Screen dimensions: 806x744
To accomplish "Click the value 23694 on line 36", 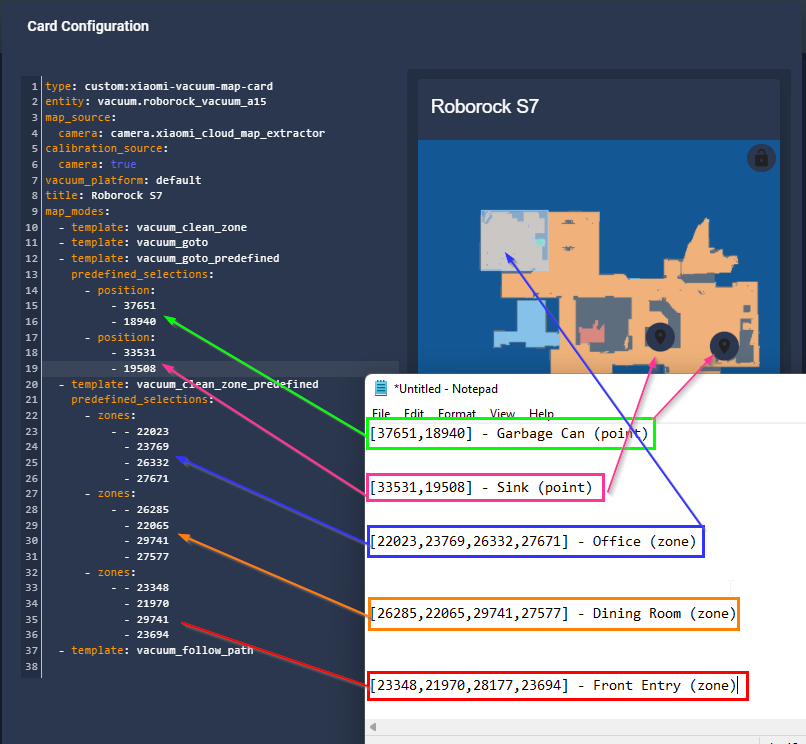I will [153, 635].
